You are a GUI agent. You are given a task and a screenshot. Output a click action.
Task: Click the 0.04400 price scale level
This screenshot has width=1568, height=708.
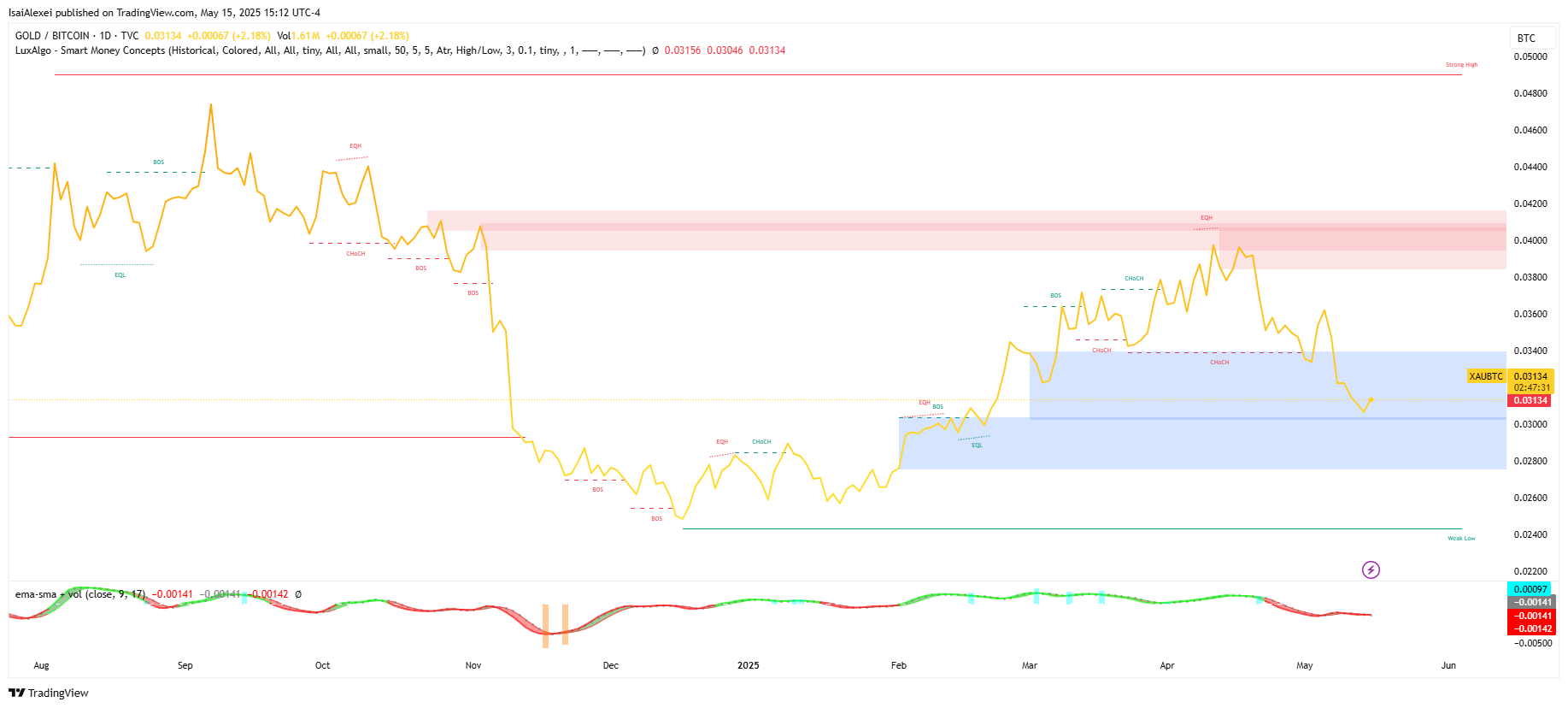(1530, 168)
